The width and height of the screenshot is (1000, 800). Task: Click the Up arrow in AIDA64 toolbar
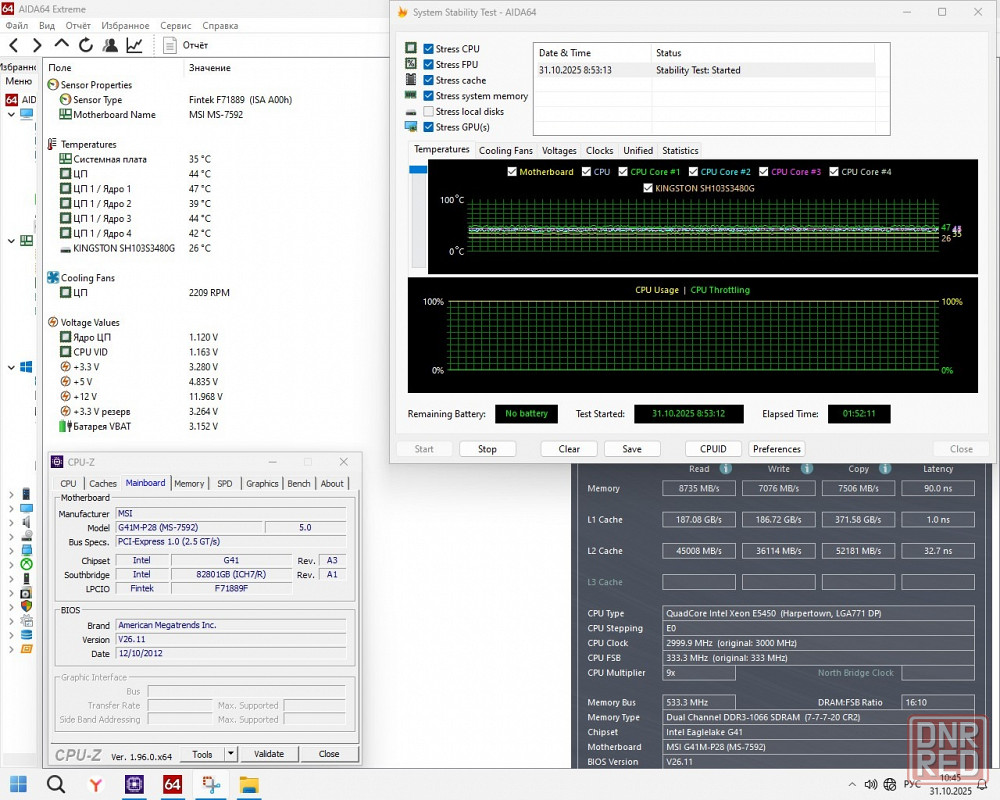click(62, 45)
